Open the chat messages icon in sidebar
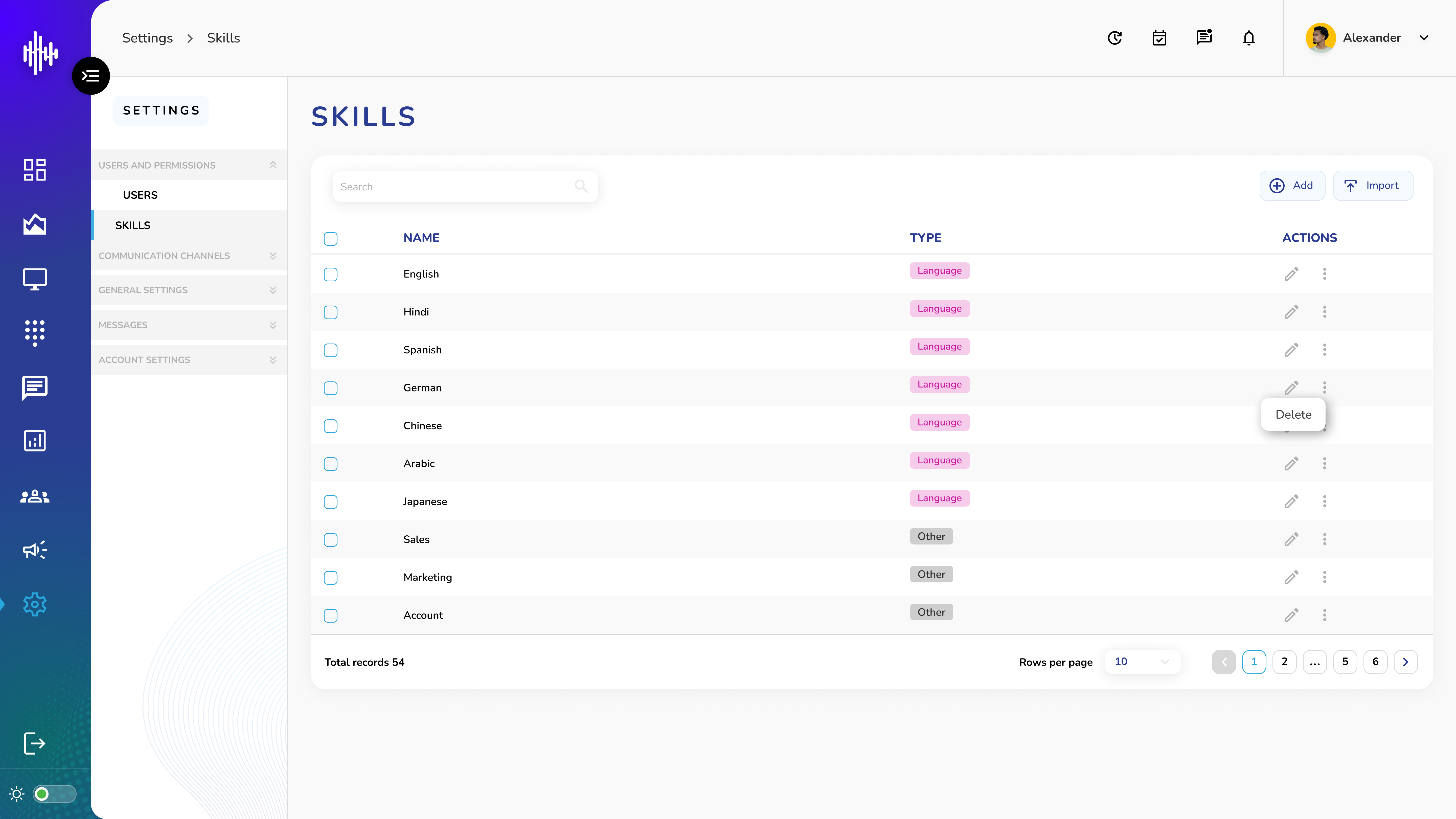Screen dimensions: 1456x819 click(x=34, y=388)
